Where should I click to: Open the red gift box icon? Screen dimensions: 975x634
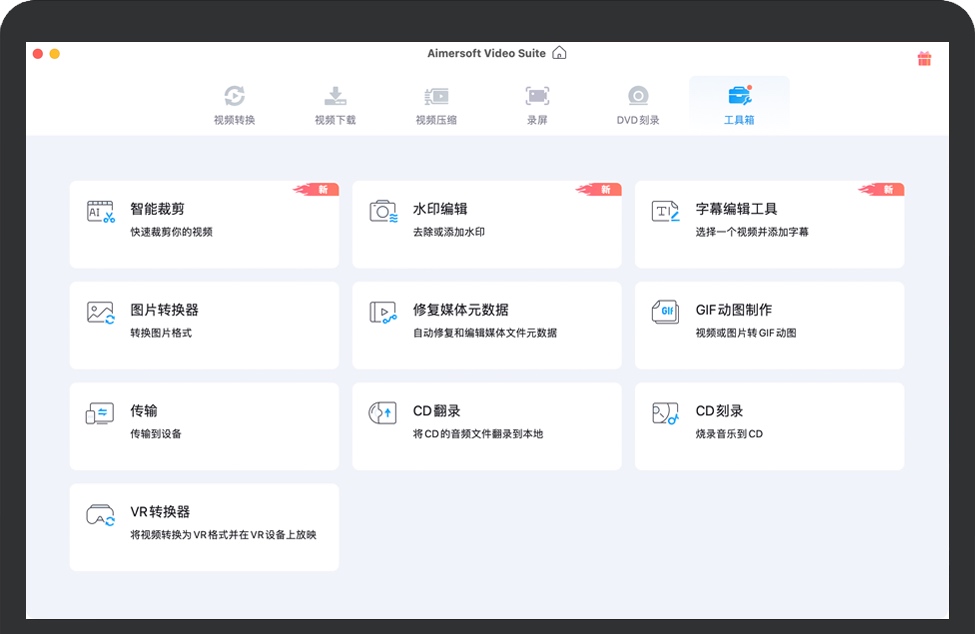[924, 58]
